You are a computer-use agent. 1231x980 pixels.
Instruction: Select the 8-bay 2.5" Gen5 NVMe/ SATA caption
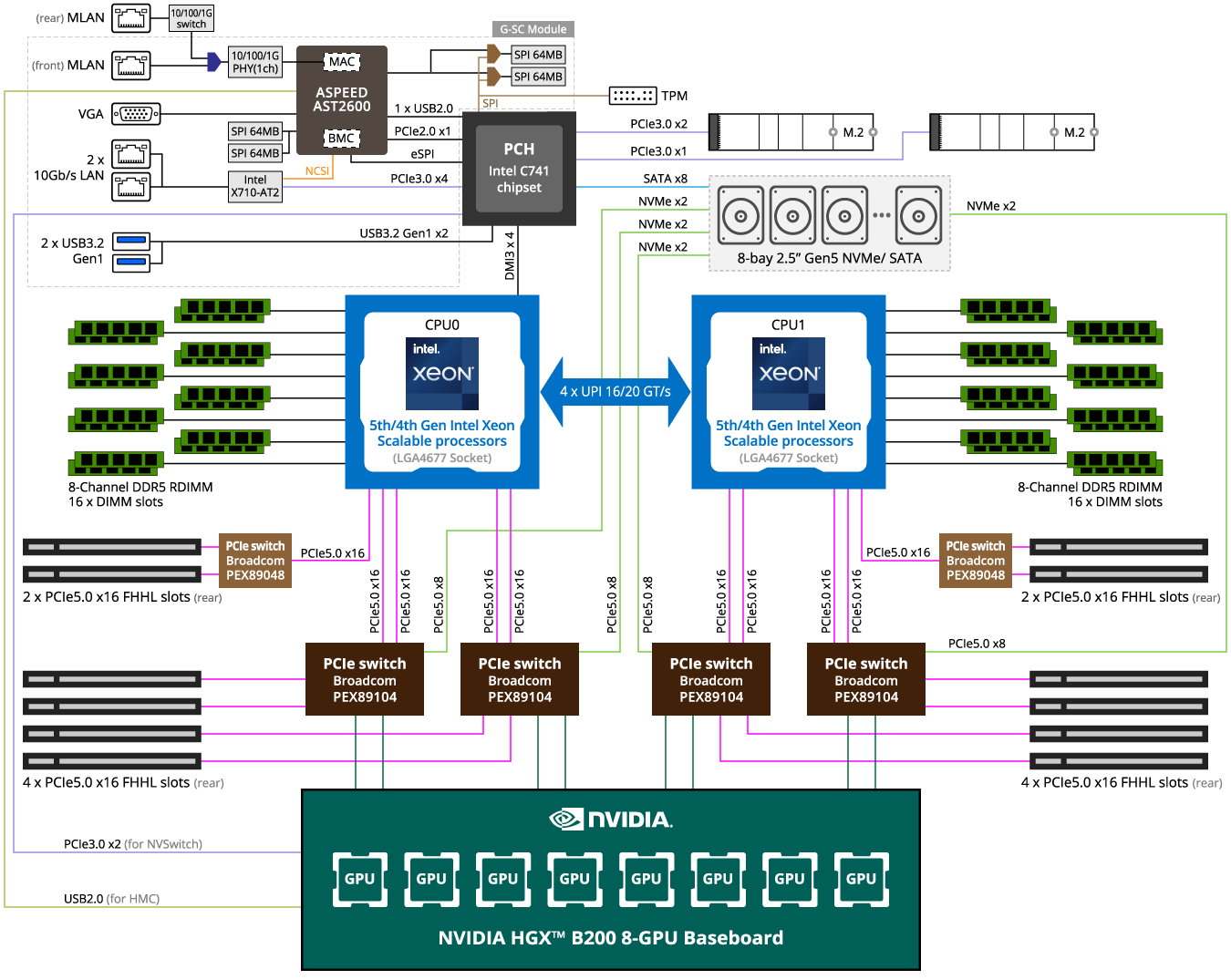point(830,258)
